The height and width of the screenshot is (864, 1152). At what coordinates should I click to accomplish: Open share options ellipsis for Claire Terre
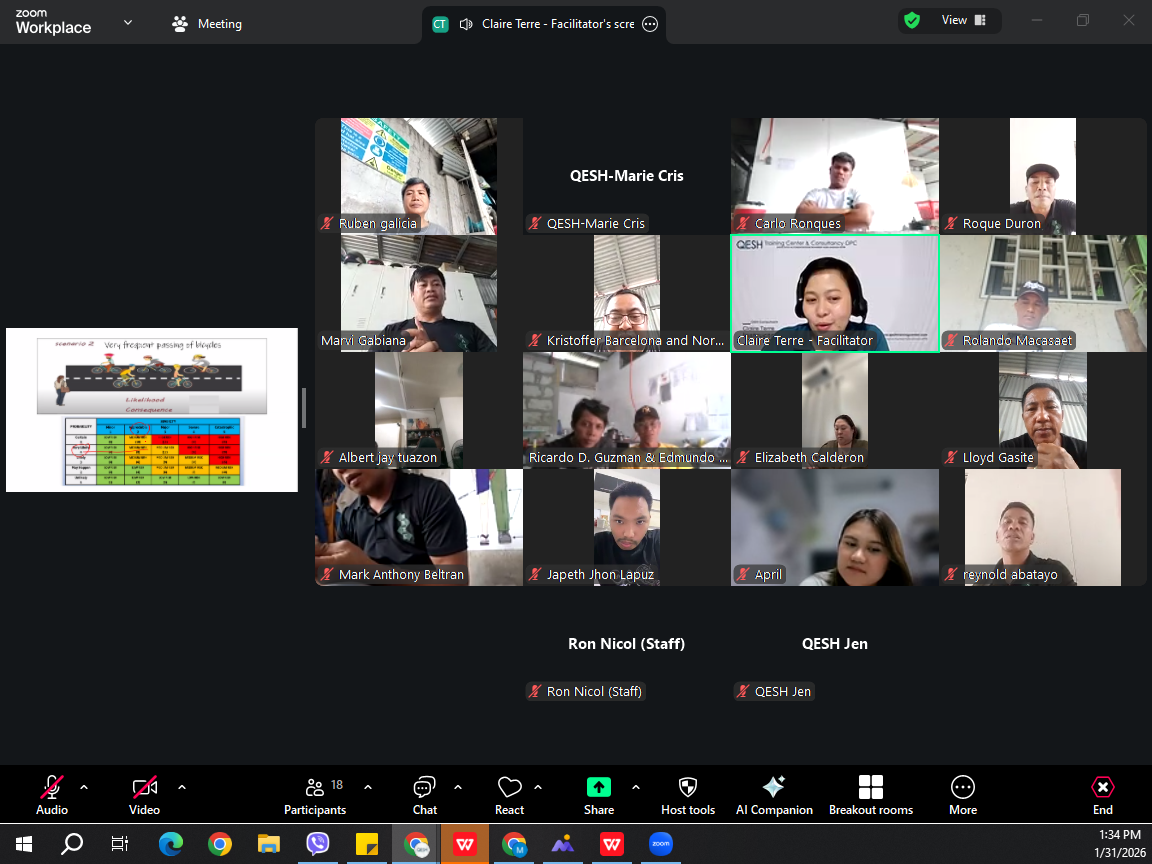coord(650,24)
